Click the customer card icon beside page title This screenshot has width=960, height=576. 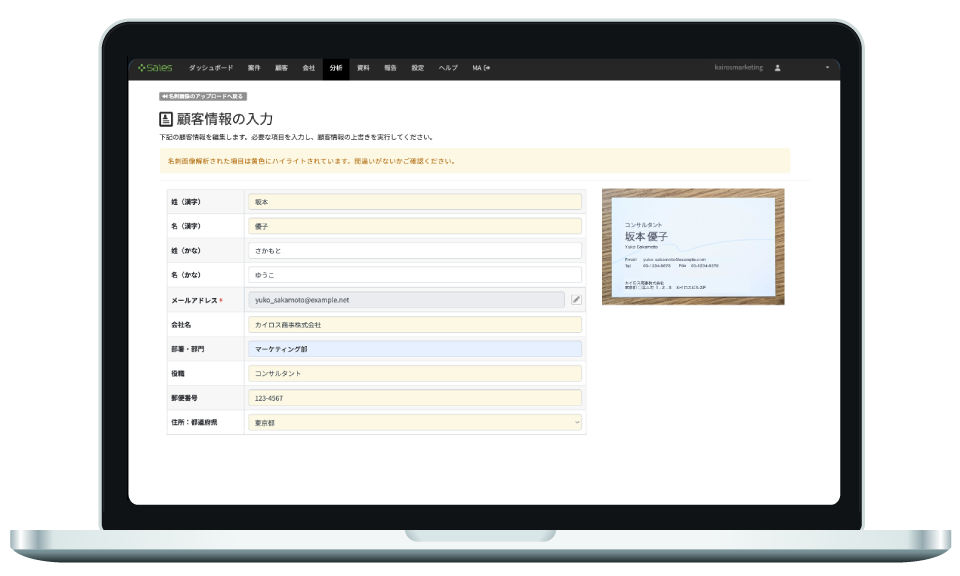(x=166, y=119)
